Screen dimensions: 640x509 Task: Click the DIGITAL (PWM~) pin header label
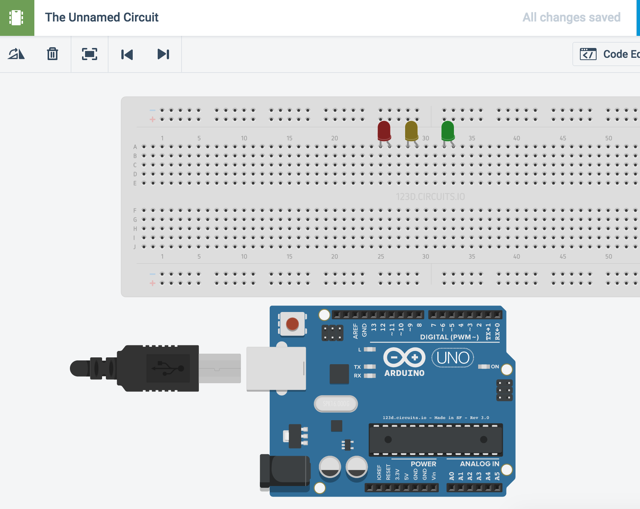(x=449, y=337)
